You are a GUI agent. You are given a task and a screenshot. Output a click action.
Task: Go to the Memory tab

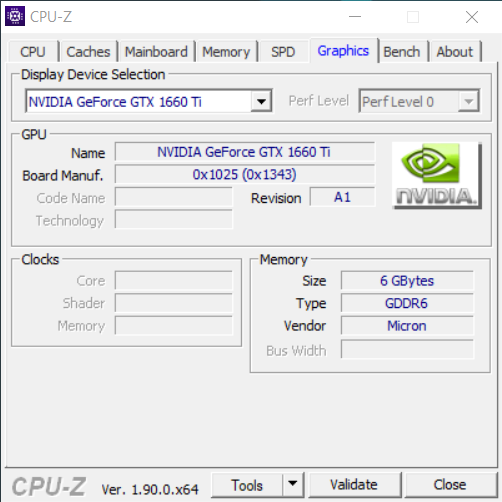pos(226,52)
